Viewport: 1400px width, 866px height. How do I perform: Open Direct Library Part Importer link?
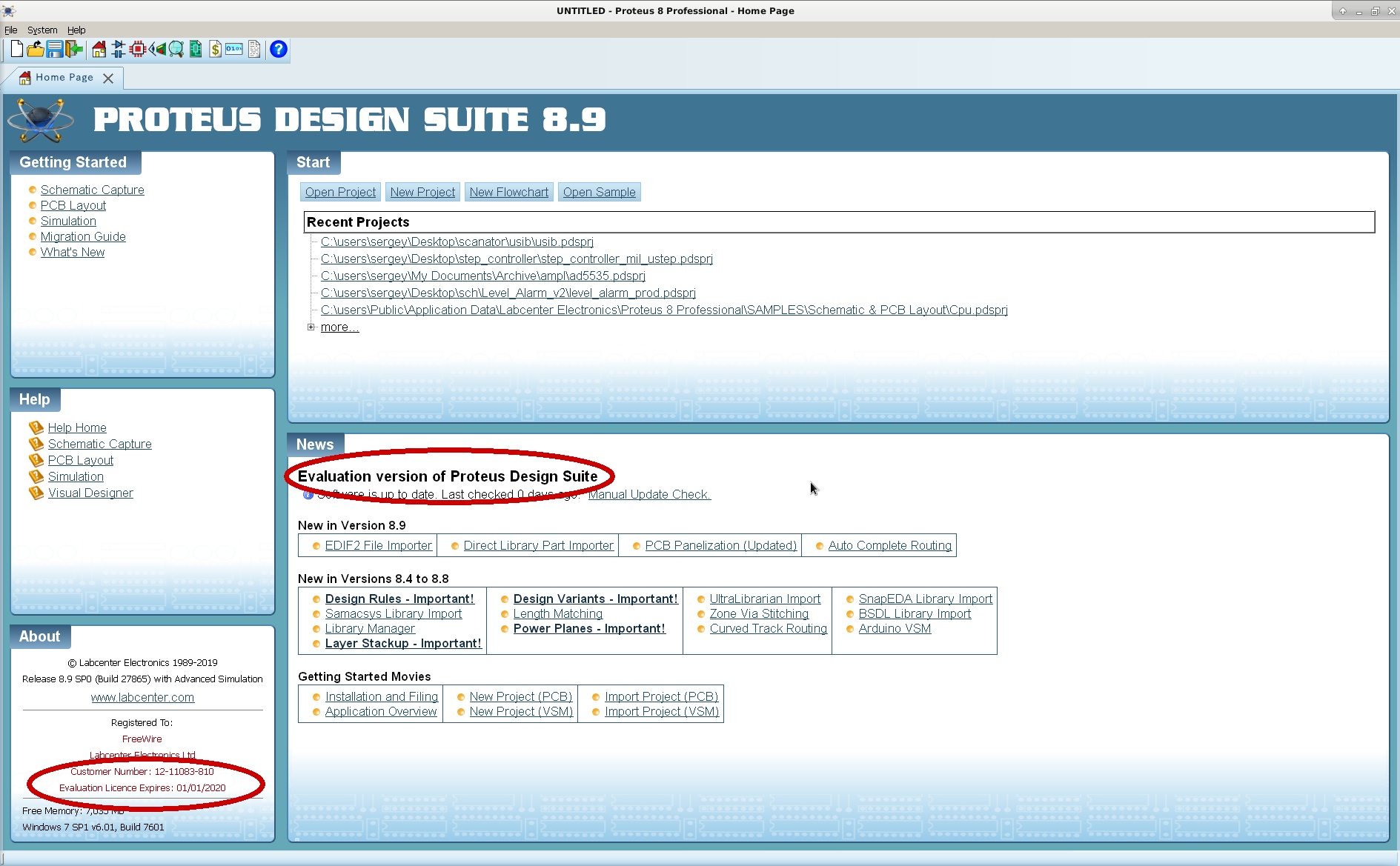point(539,545)
